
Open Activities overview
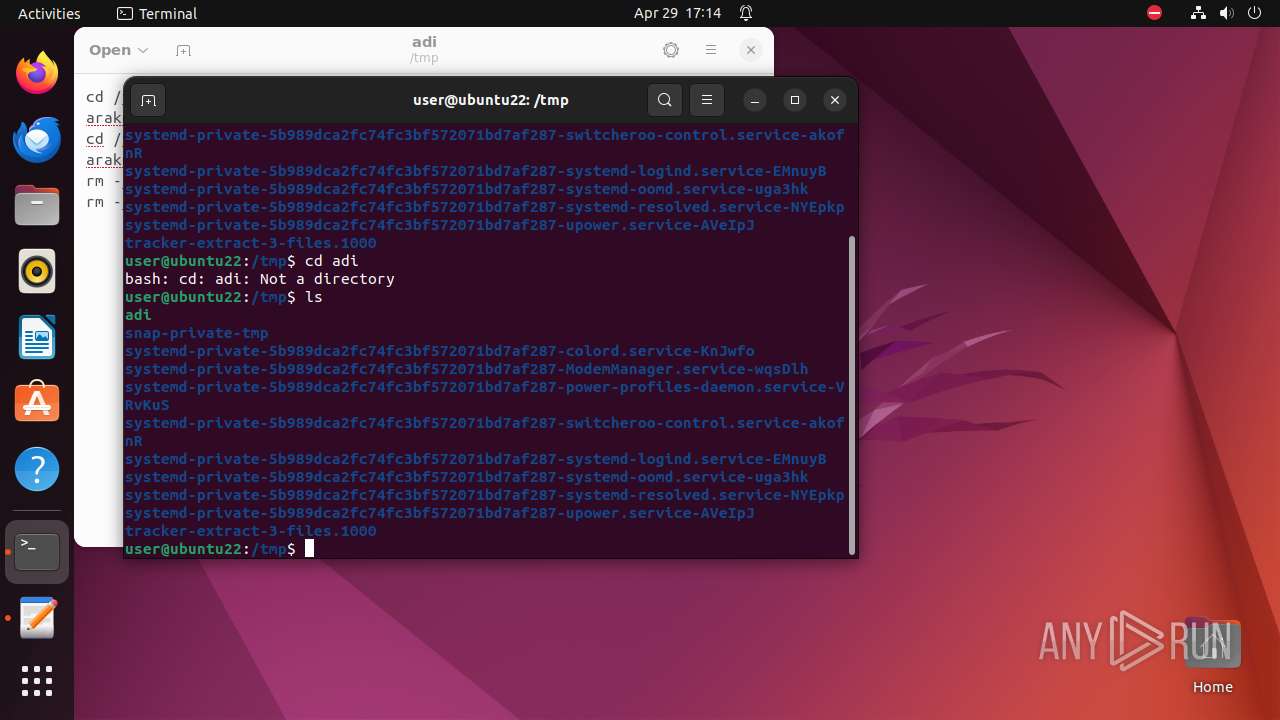pyautogui.click(x=49, y=13)
